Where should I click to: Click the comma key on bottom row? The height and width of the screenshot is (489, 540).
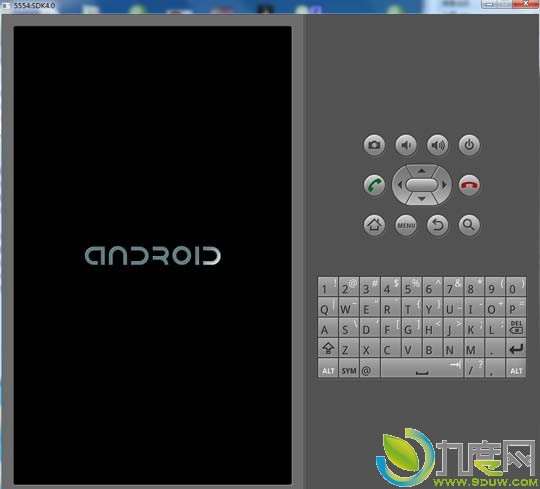pos(495,369)
